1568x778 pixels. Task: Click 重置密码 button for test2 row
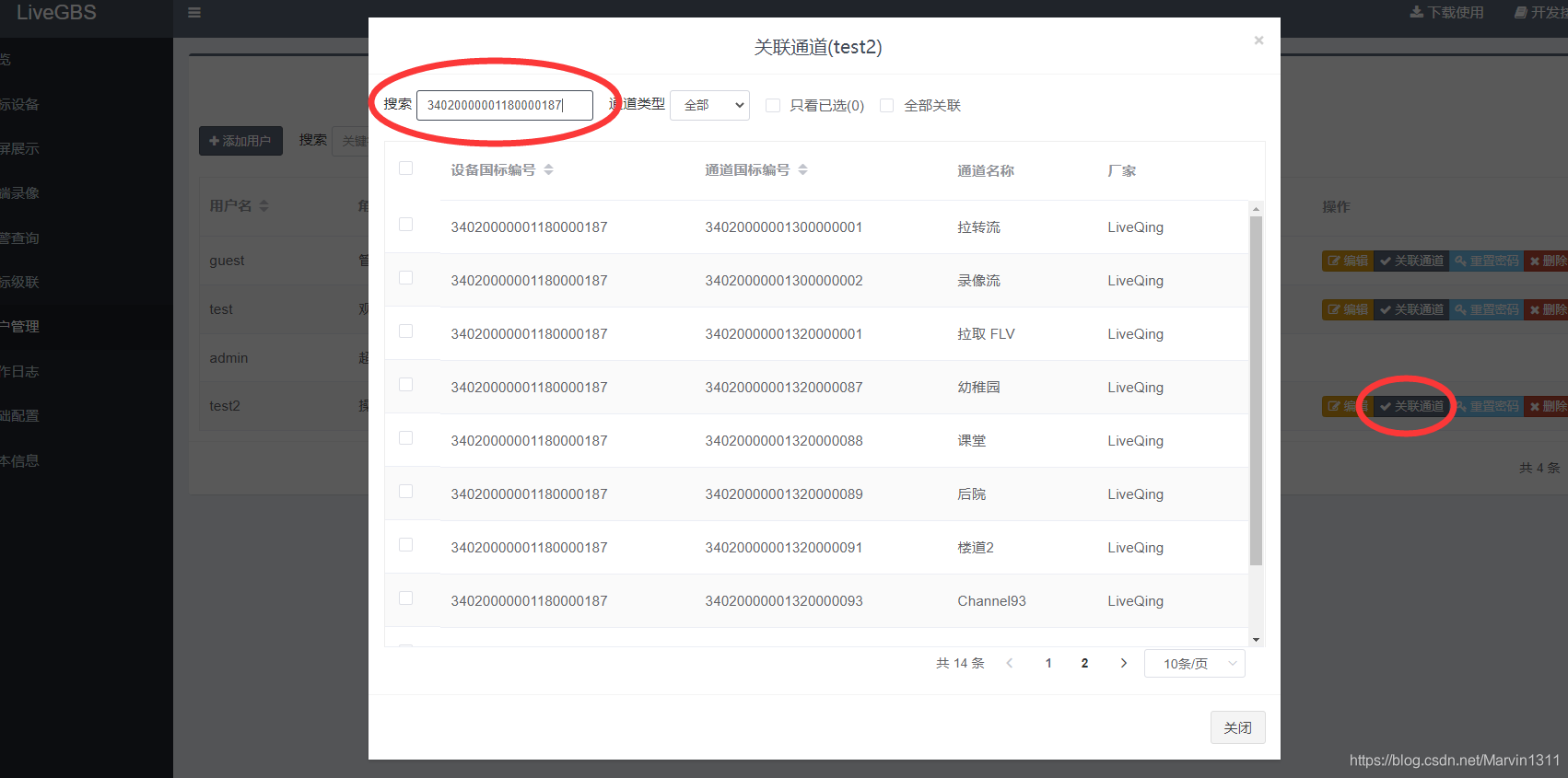1487,406
